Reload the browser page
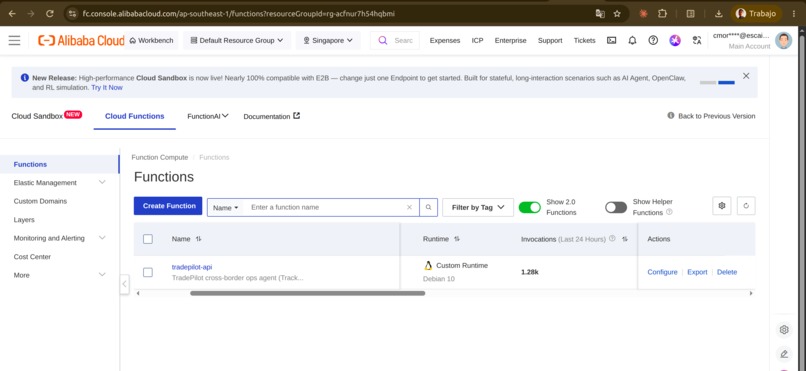This screenshot has width=806, height=371. click(50, 14)
